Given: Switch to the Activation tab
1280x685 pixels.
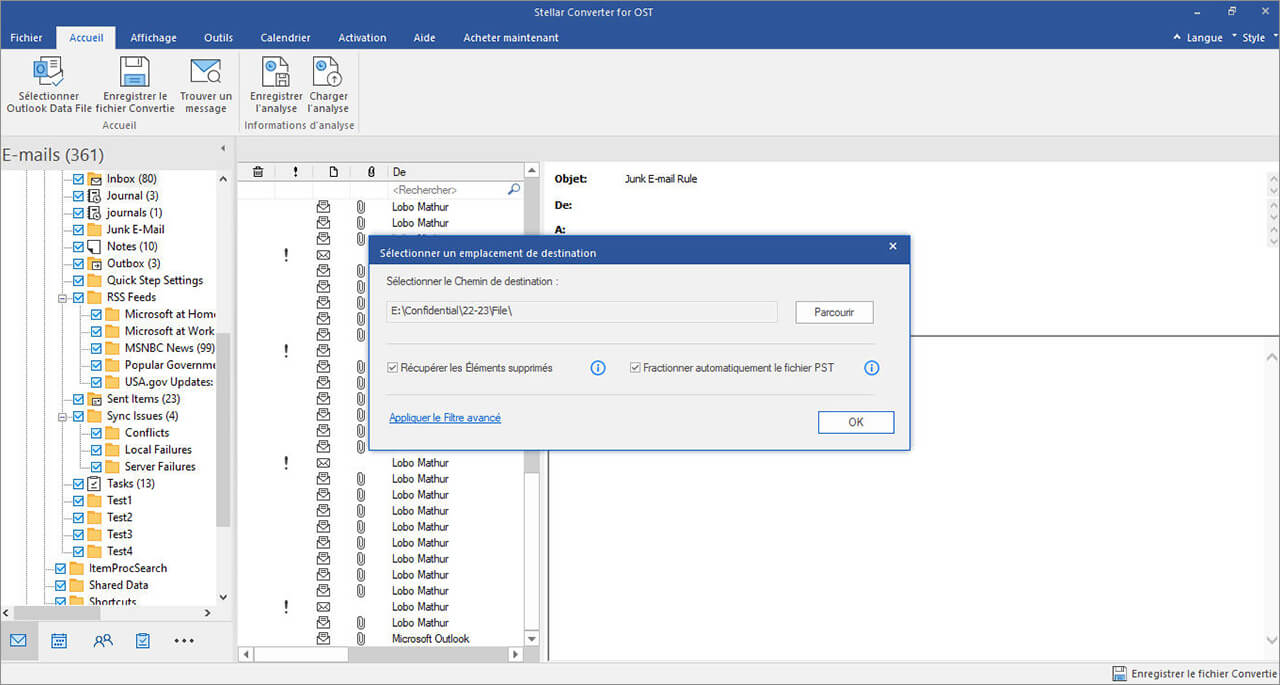Looking at the screenshot, I should (362, 38).
